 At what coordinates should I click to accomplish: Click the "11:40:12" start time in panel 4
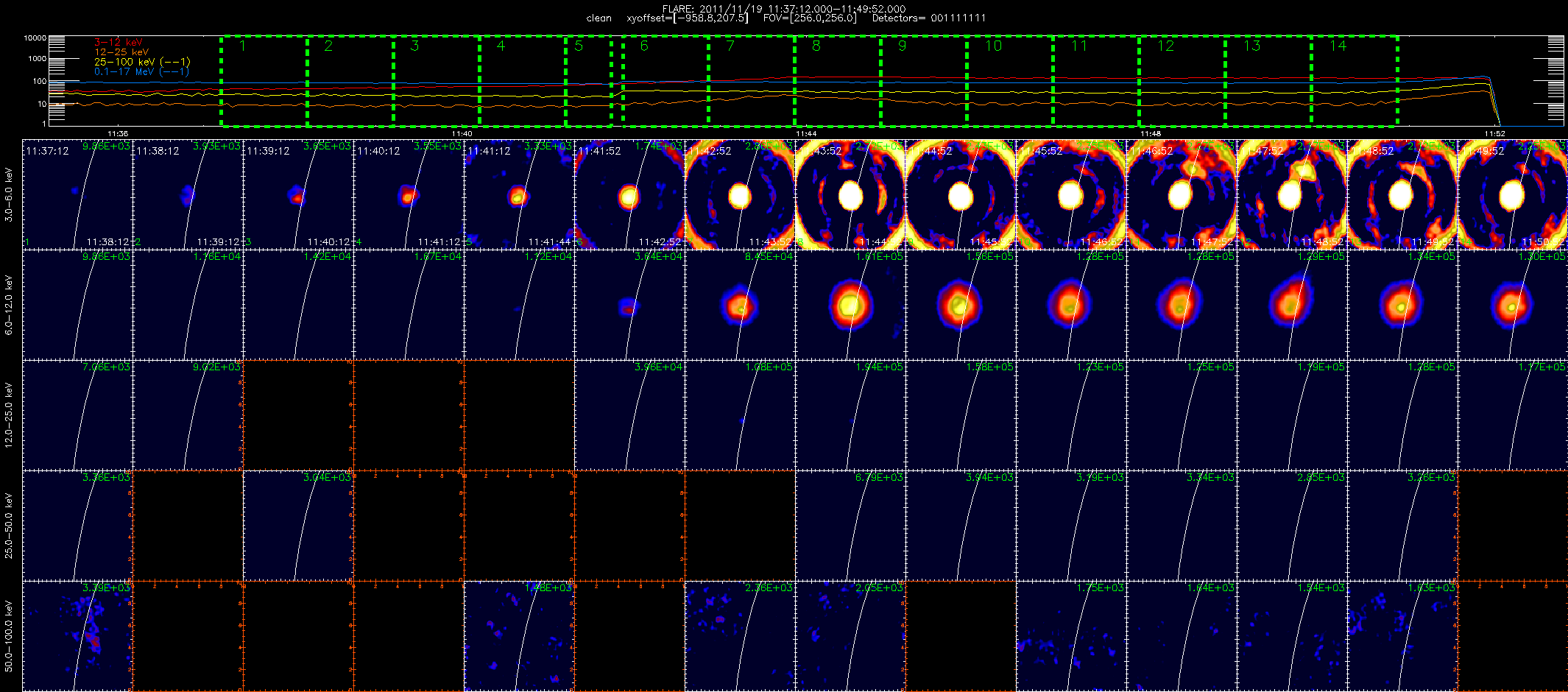click(x=378, y=151)
